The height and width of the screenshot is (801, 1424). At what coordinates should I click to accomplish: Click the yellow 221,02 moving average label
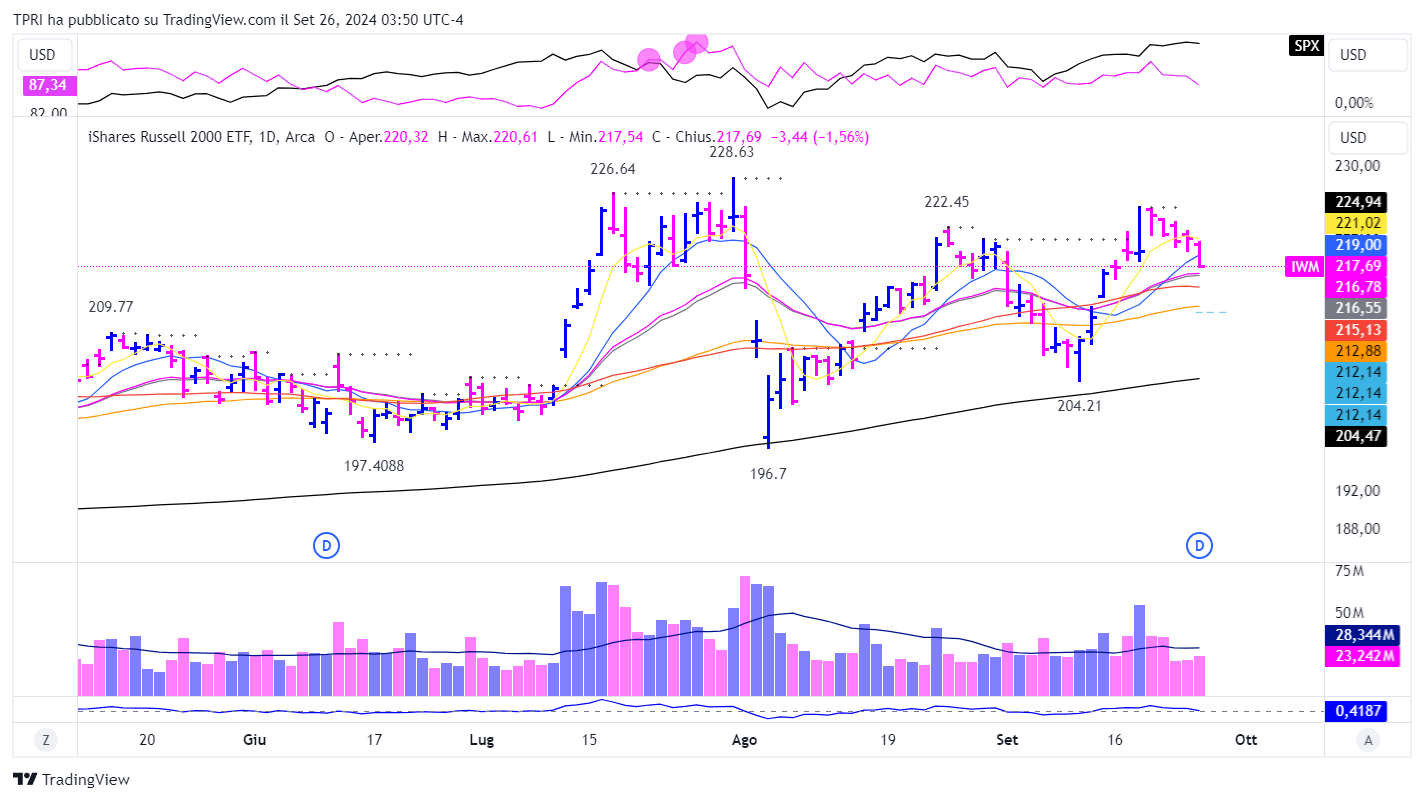(x=1354, y=223)
